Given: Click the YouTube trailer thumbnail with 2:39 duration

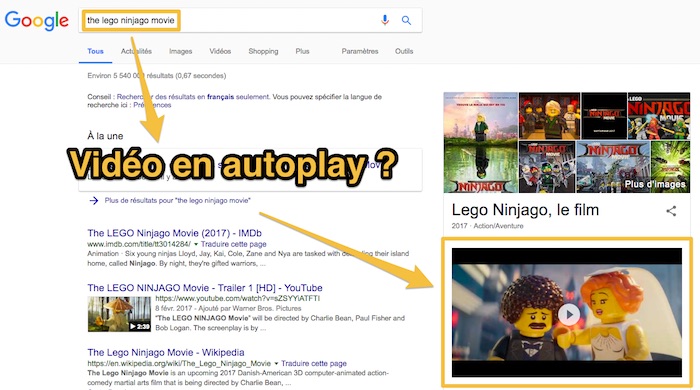Looking at the screenshot, I should point(119,314).
